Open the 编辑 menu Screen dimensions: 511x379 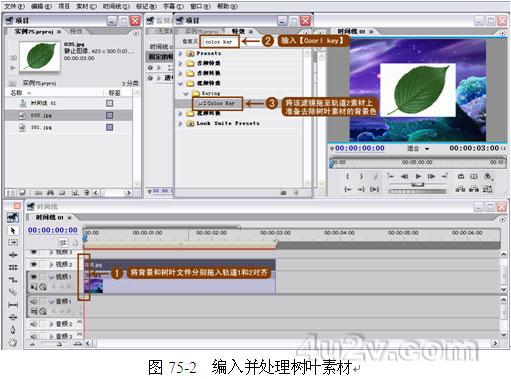[41, 6]
